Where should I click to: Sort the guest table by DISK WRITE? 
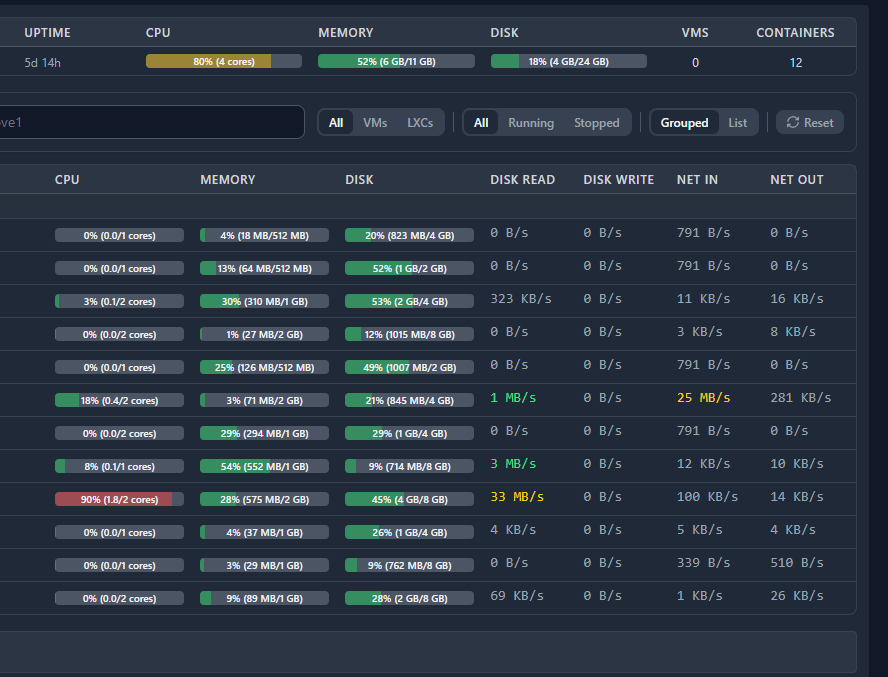coord(618,180)
